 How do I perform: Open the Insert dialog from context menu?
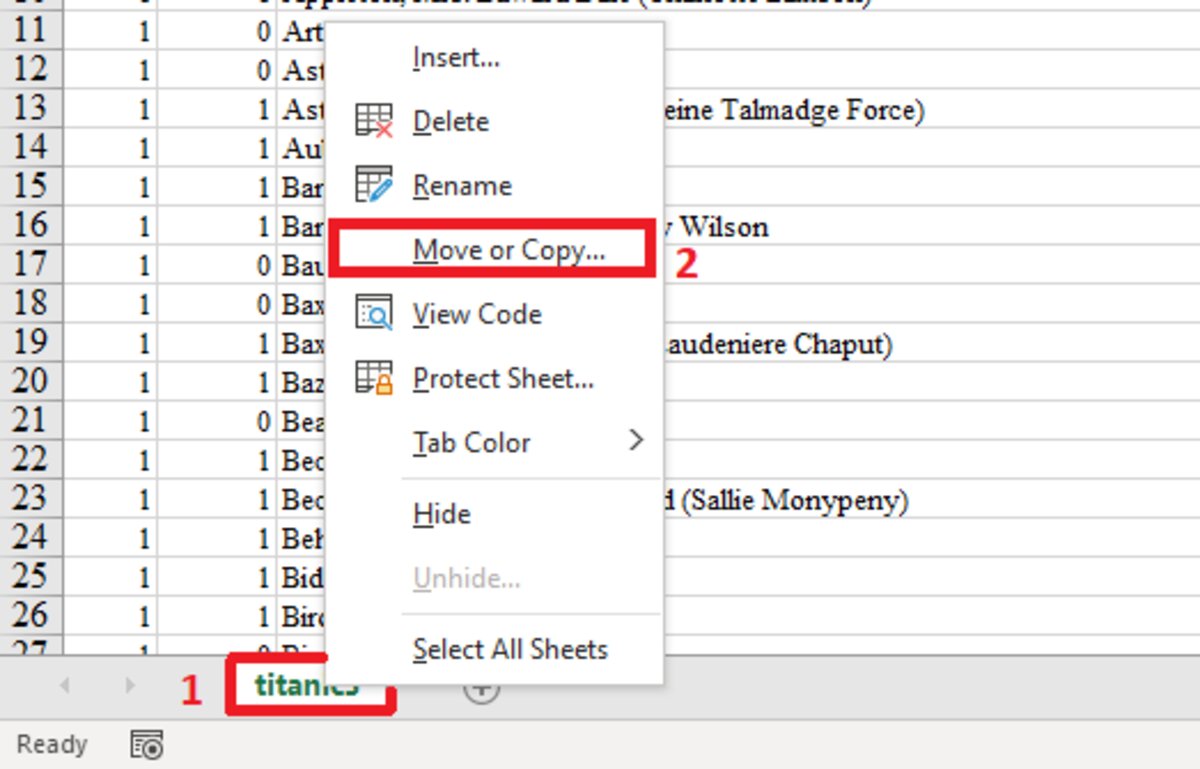pos(455,57)
